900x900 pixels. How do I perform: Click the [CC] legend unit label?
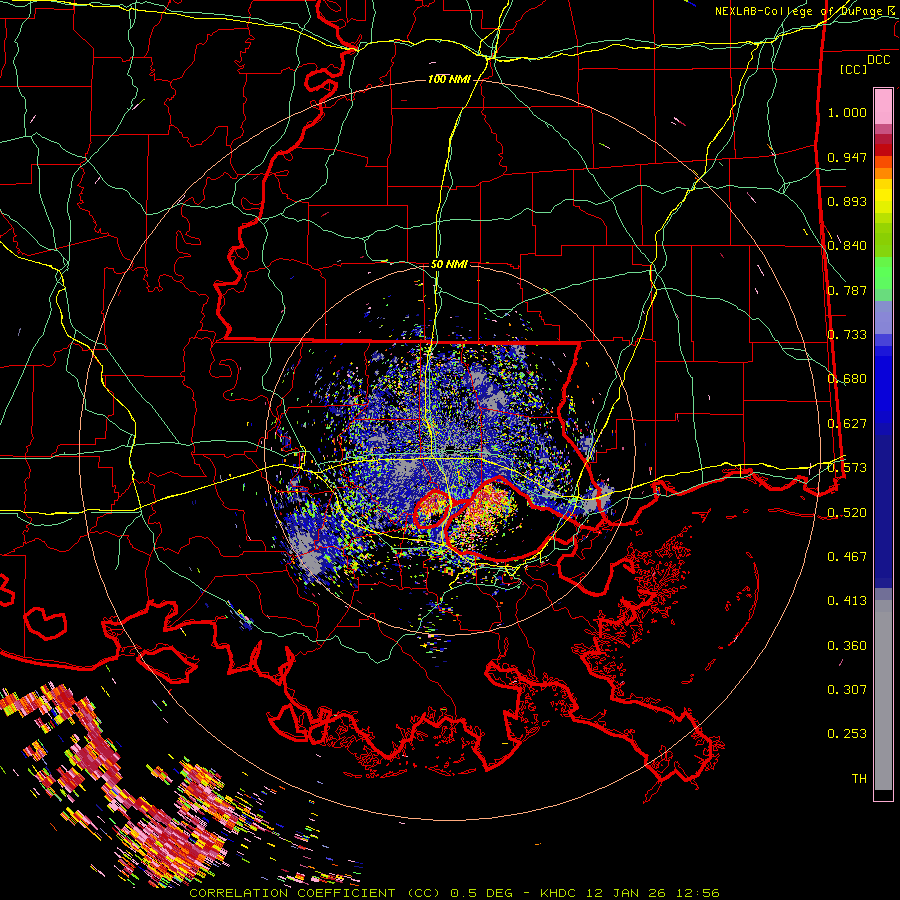click(x=854, y=69)
